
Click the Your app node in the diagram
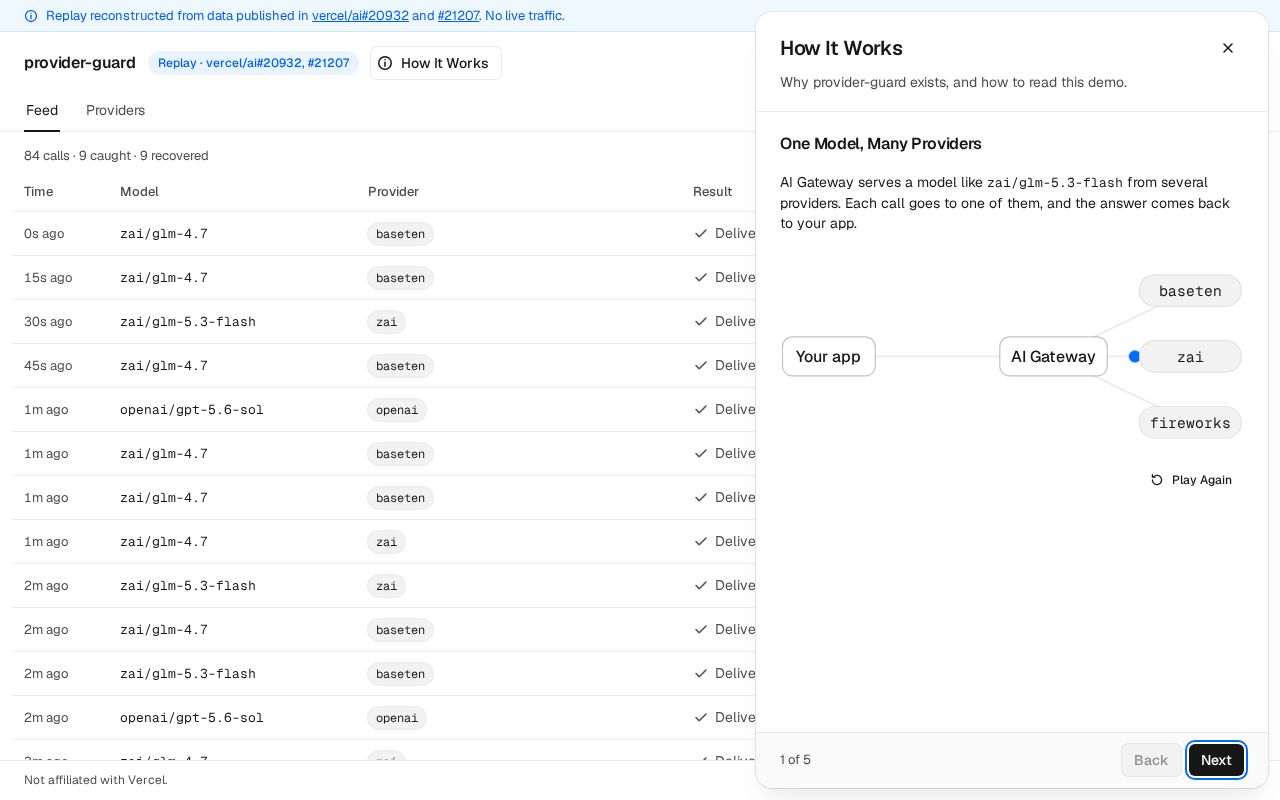click(x=828, y=357)
